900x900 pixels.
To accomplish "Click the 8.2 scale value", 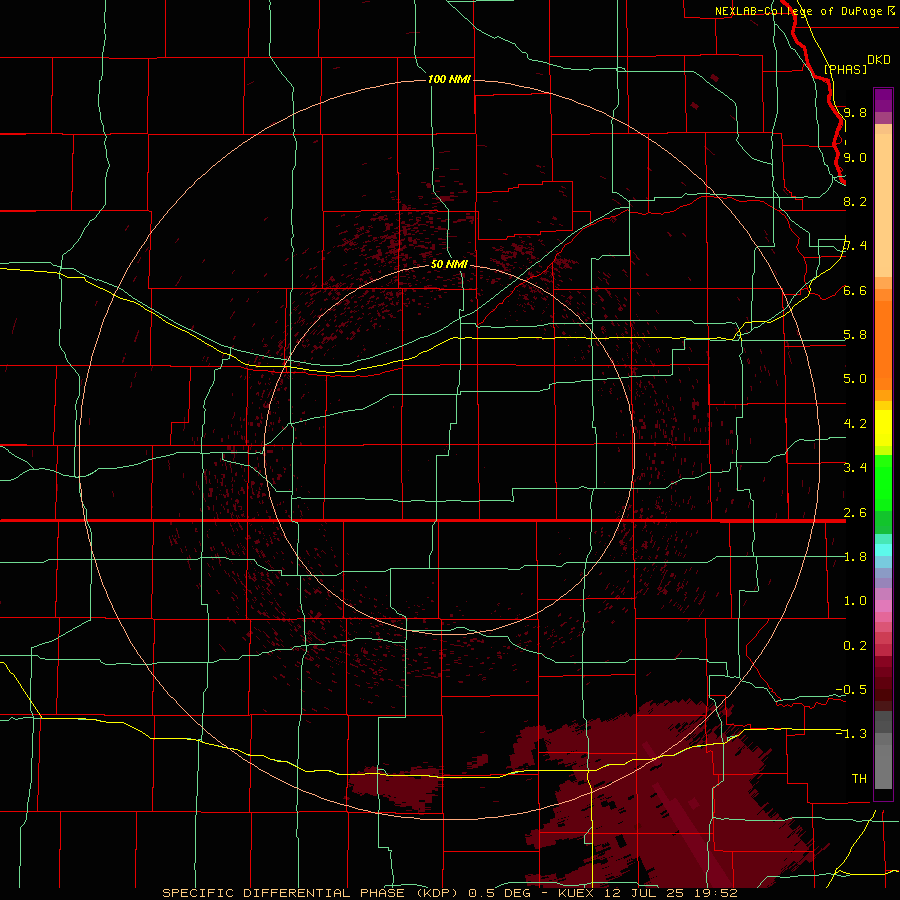I will pos(855,201).
